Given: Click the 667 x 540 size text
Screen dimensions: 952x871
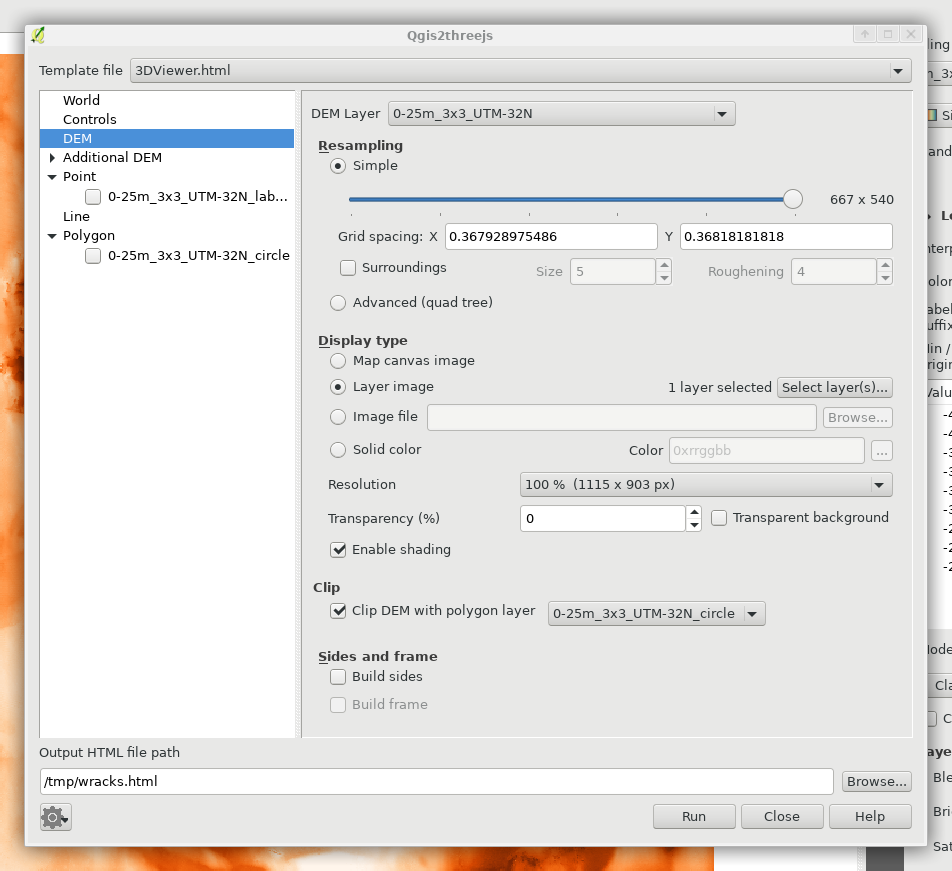Looking at the screenshot, I should pos(862,200).
